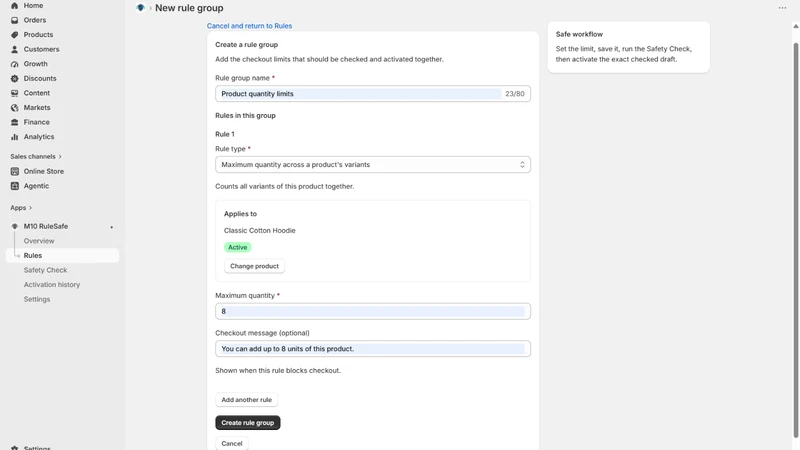Click the Products tag icon

[14, 35]
